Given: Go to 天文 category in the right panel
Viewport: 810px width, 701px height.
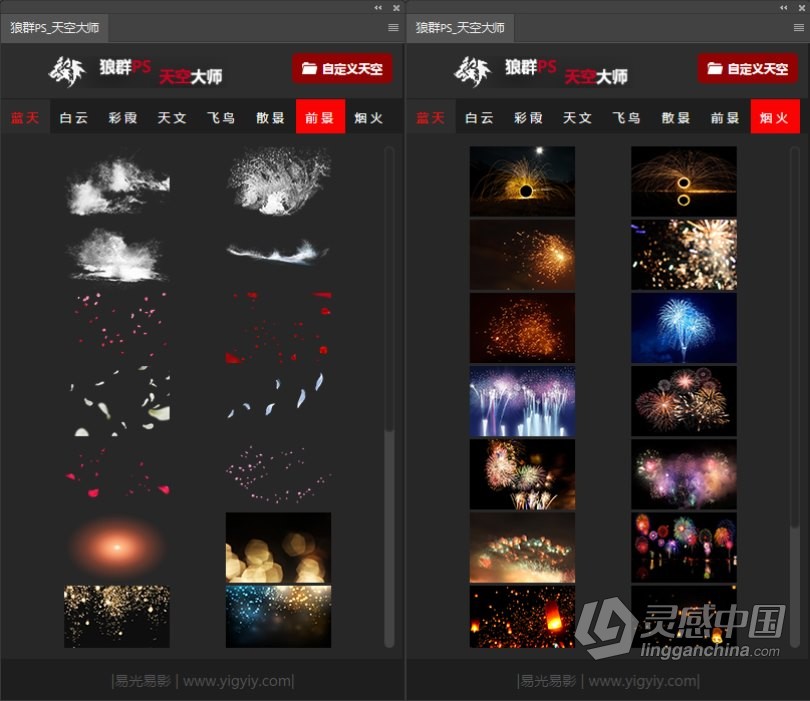Looking at the screenshot, I should 578,117.
